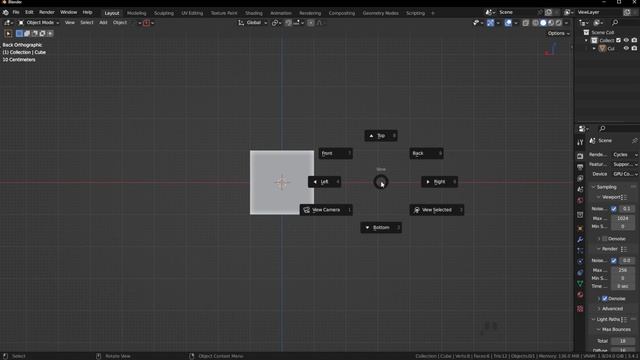
Task: Toggle viewport gizmos icon
Action: tap(491, 23)
